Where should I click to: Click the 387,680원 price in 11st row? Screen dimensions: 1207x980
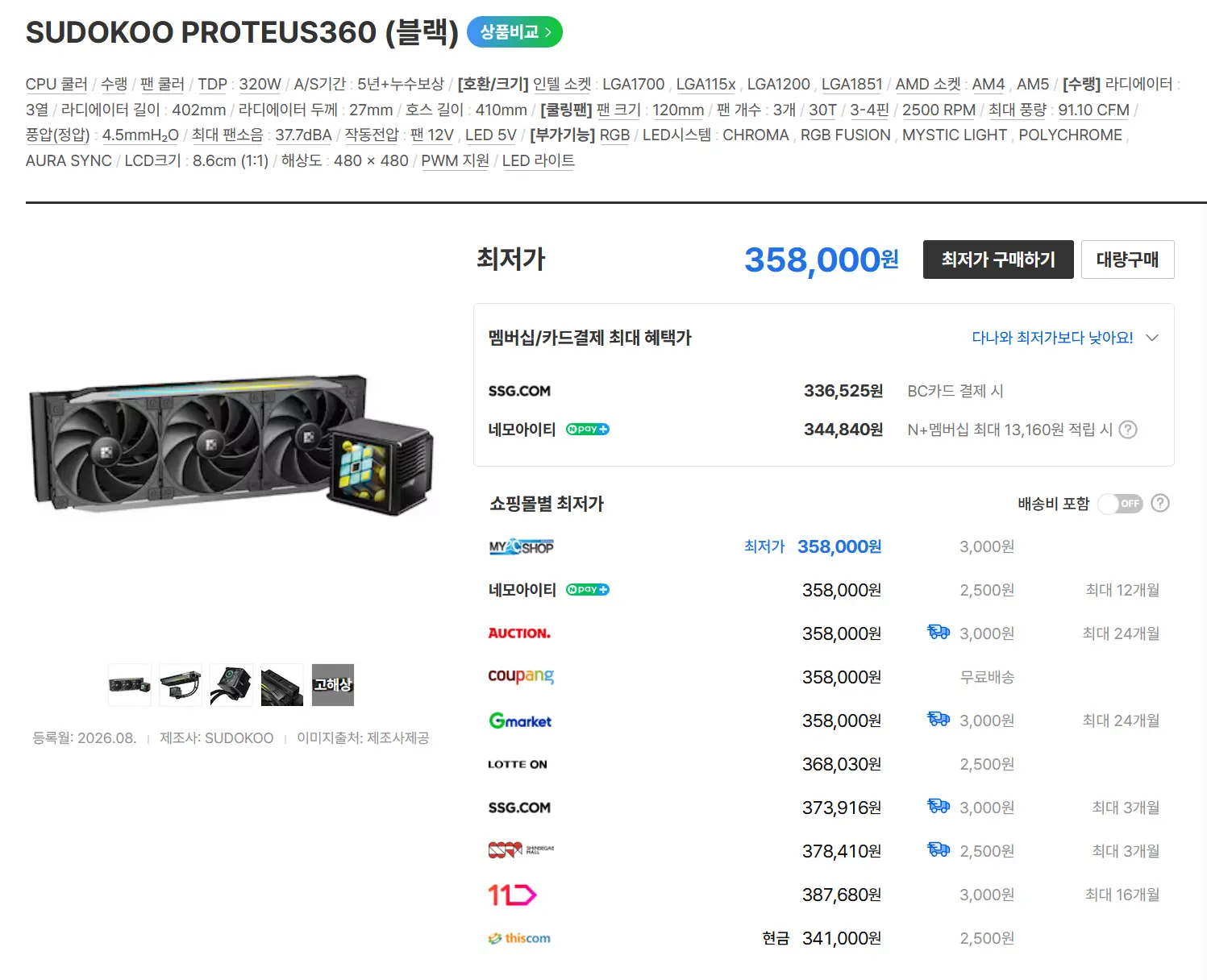[x=842, y=895]
